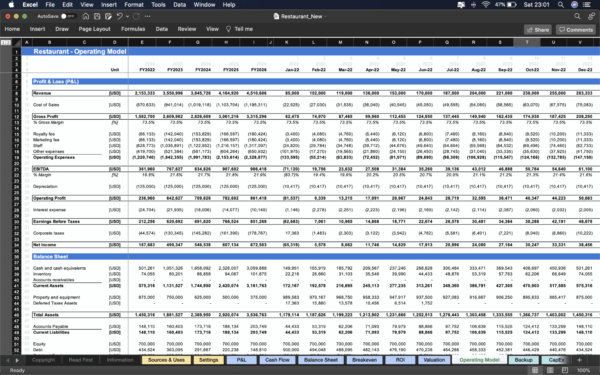The height and width of the screenshot is (375, 600).
Task: Open the Window menu in menu bar
Action: click(204, 5)
